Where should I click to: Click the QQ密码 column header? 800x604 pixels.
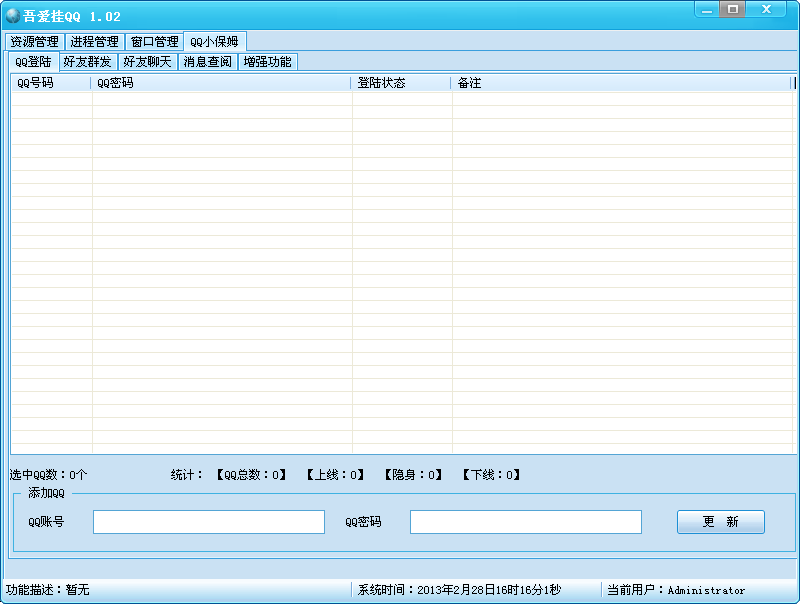(221, 83)
